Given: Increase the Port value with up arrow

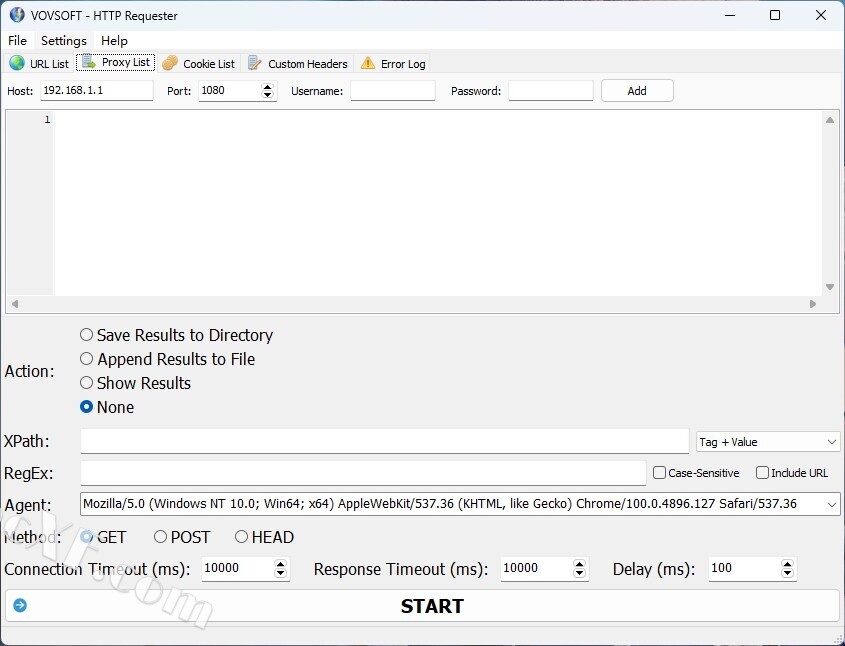Looking at the screenshot, I should pyautogui.click(x=267, y=86).
